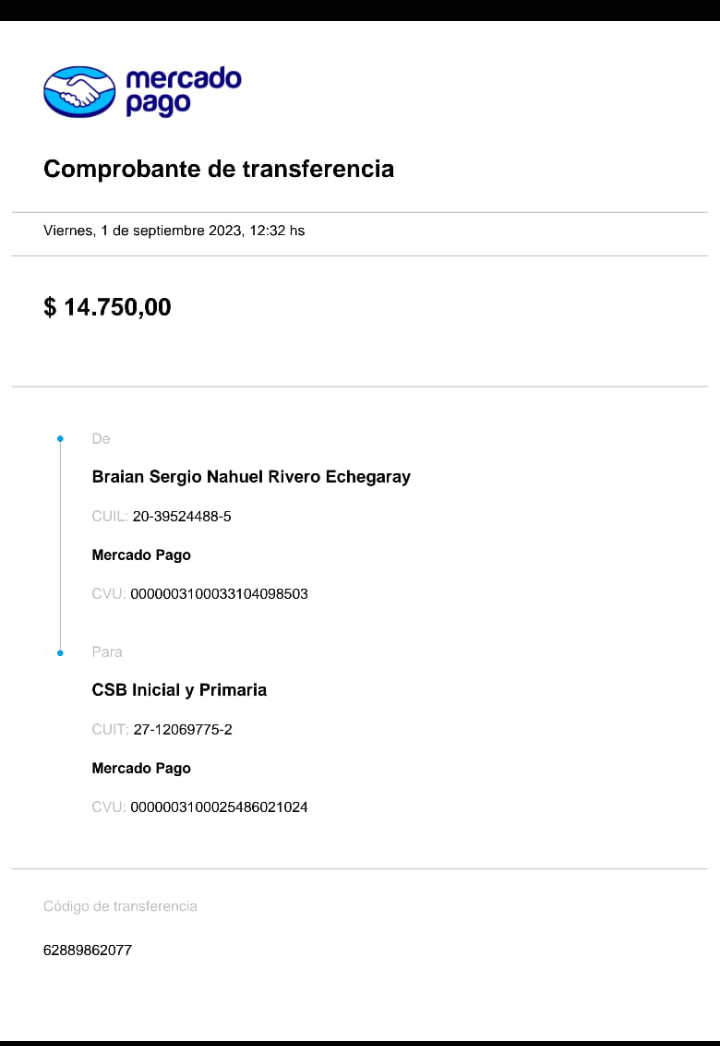This screenshot has height=1046, width=720.
Task: Click the recipient CUIT number 27-12069775-2
Action: (182, 729)
